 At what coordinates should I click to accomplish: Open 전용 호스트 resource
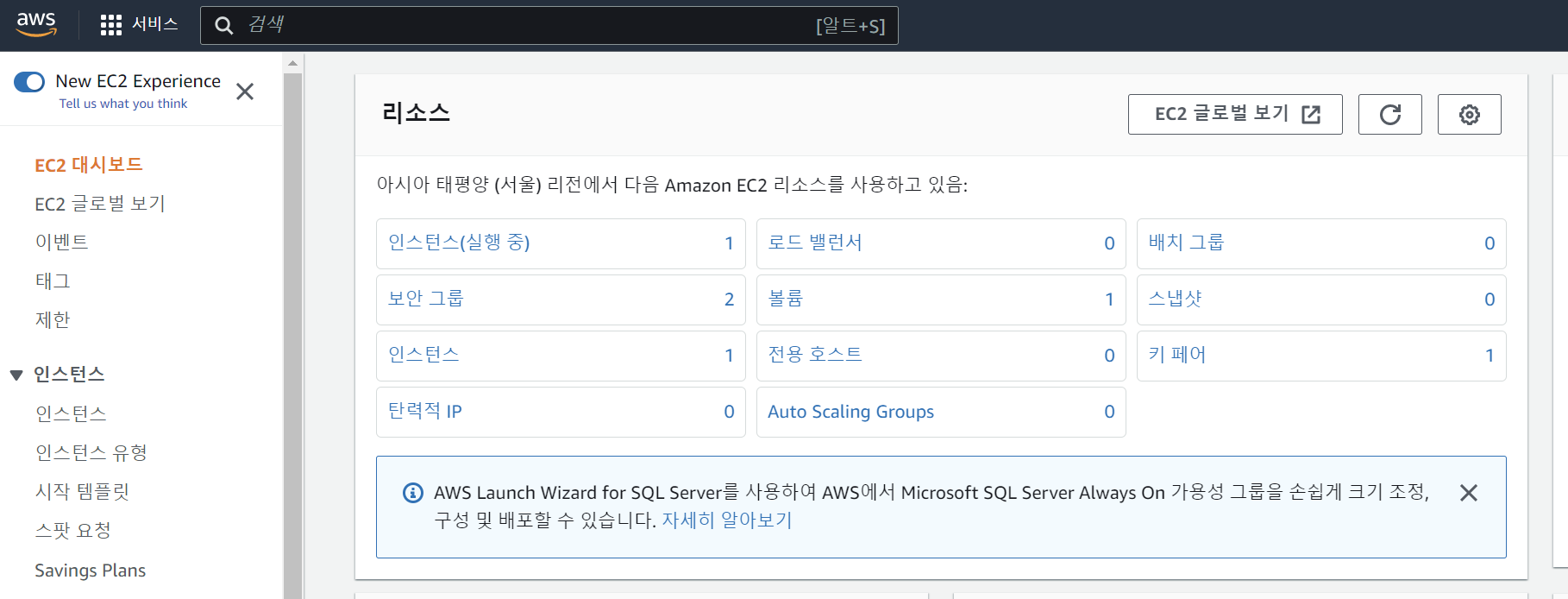coord(815,355)
